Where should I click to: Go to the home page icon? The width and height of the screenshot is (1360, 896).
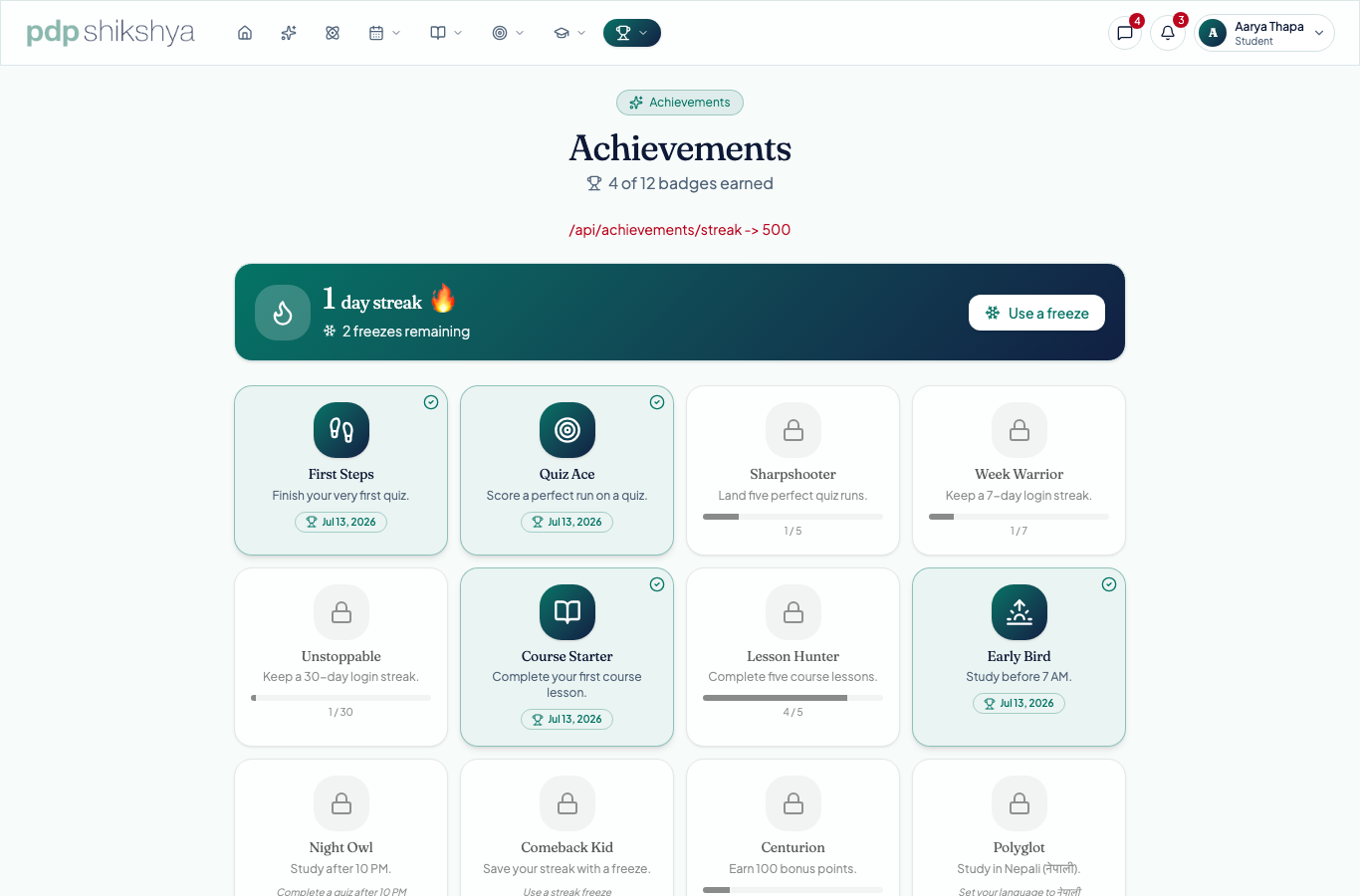[x=245, y=33]
